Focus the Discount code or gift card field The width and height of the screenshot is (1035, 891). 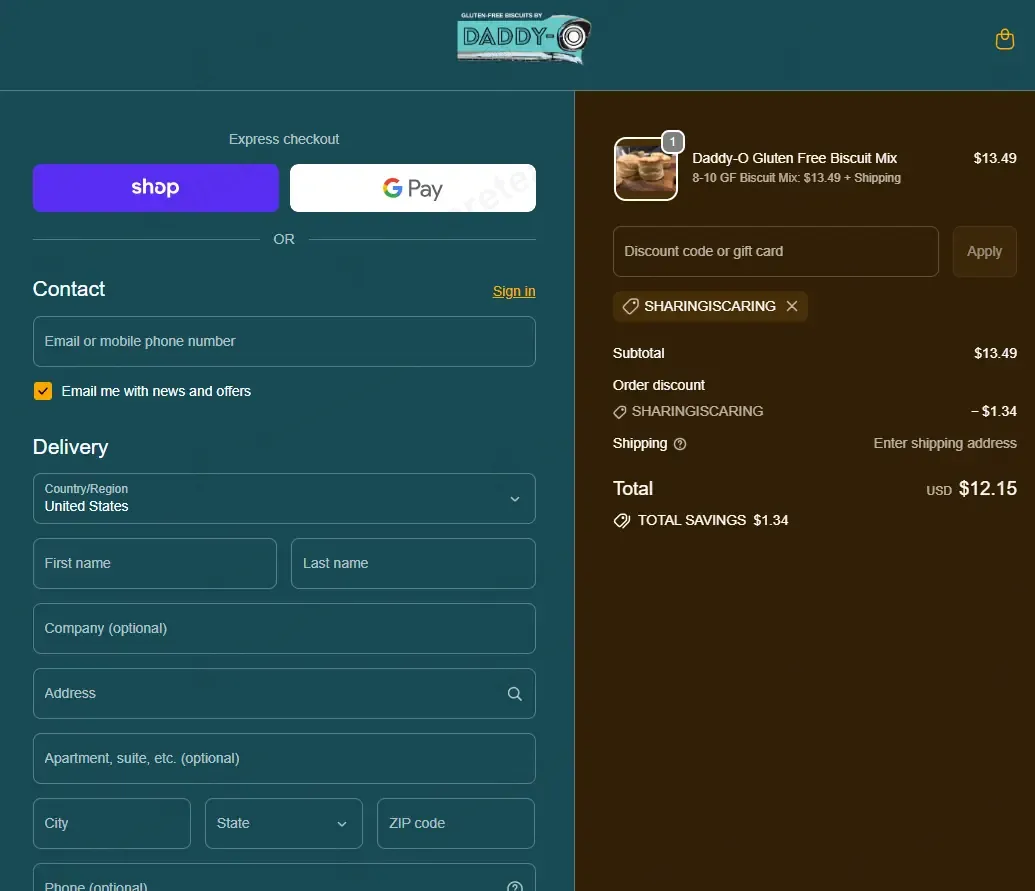coord(776,251)
